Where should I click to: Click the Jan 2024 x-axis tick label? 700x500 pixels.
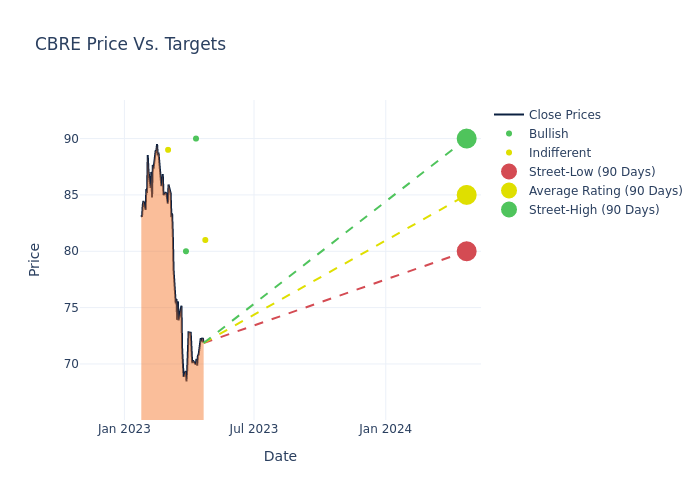(x=385, y=429)
